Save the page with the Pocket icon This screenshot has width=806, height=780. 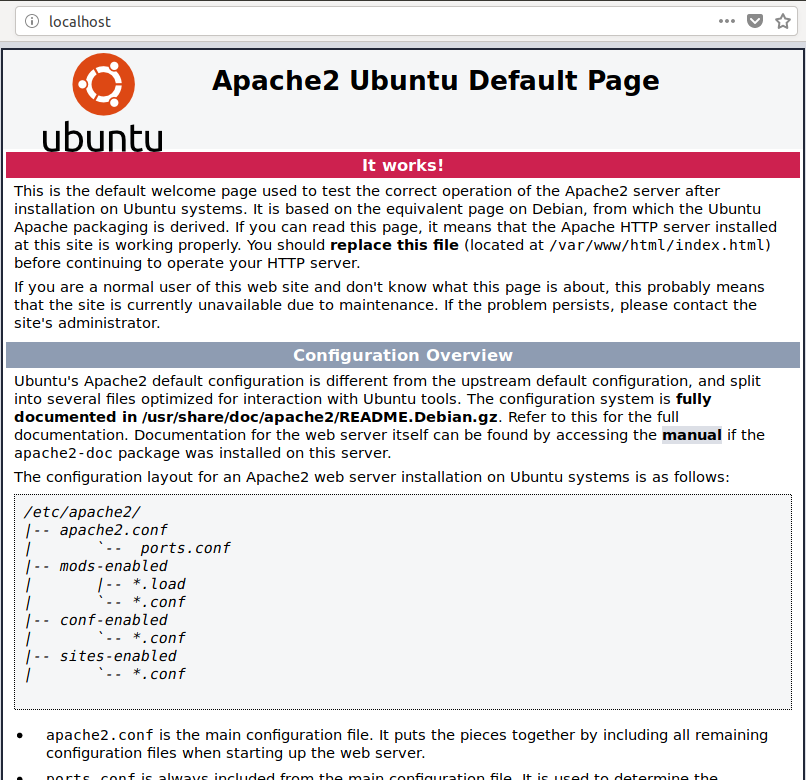point(755,21)
